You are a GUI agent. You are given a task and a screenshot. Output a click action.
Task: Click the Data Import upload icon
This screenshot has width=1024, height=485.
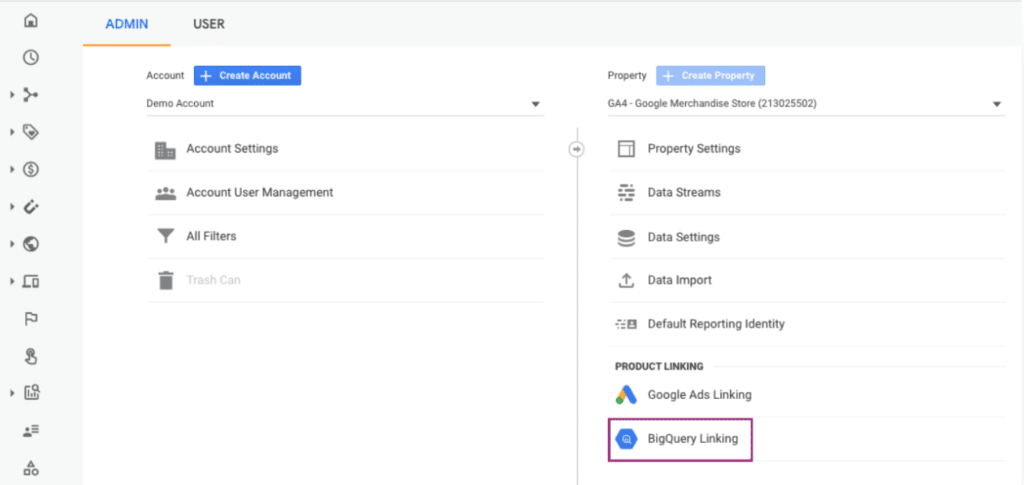pos(626,281)
